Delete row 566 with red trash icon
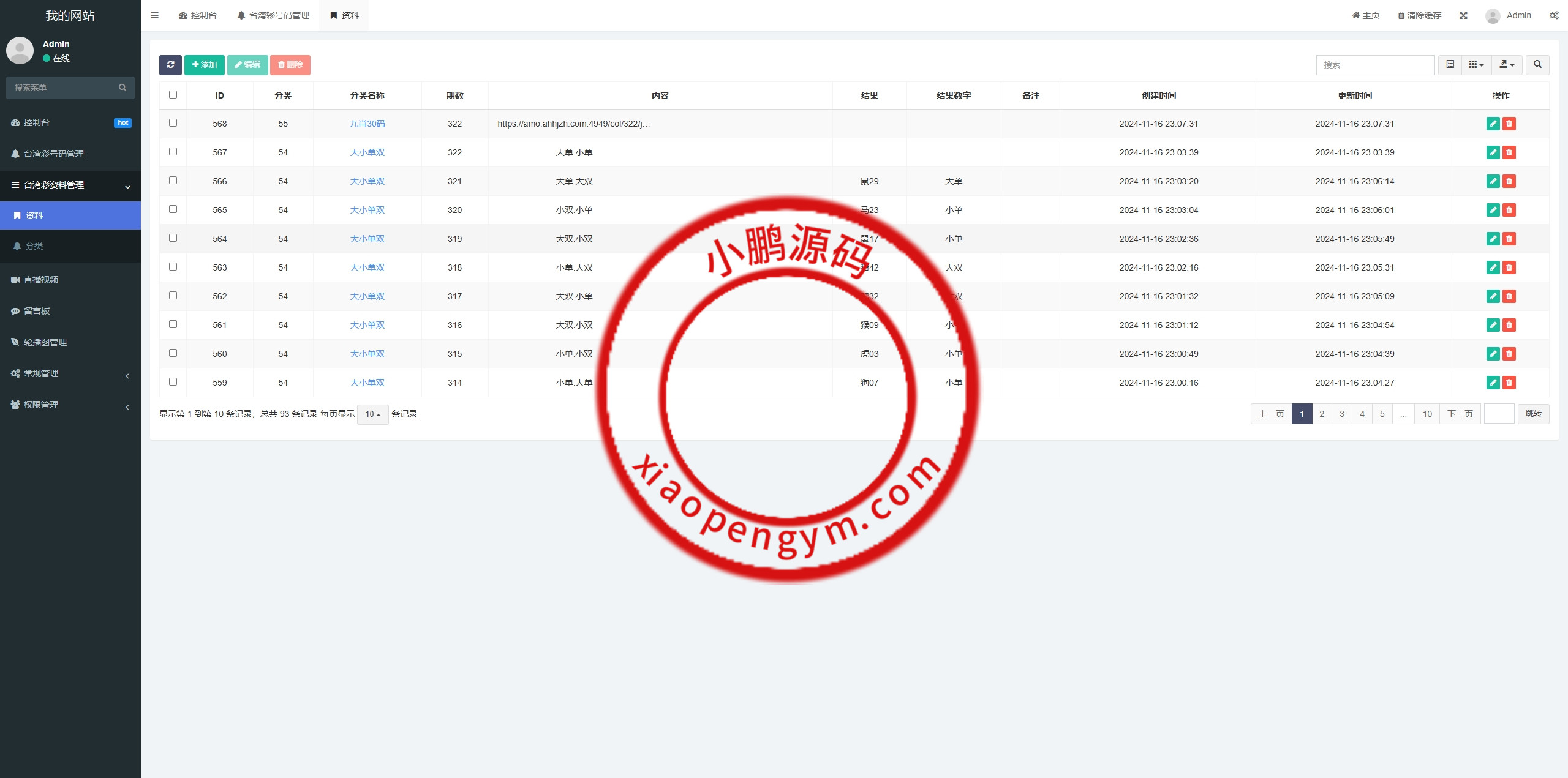This screenshot has height=778, width=1568. click(x=1509, y=181)
